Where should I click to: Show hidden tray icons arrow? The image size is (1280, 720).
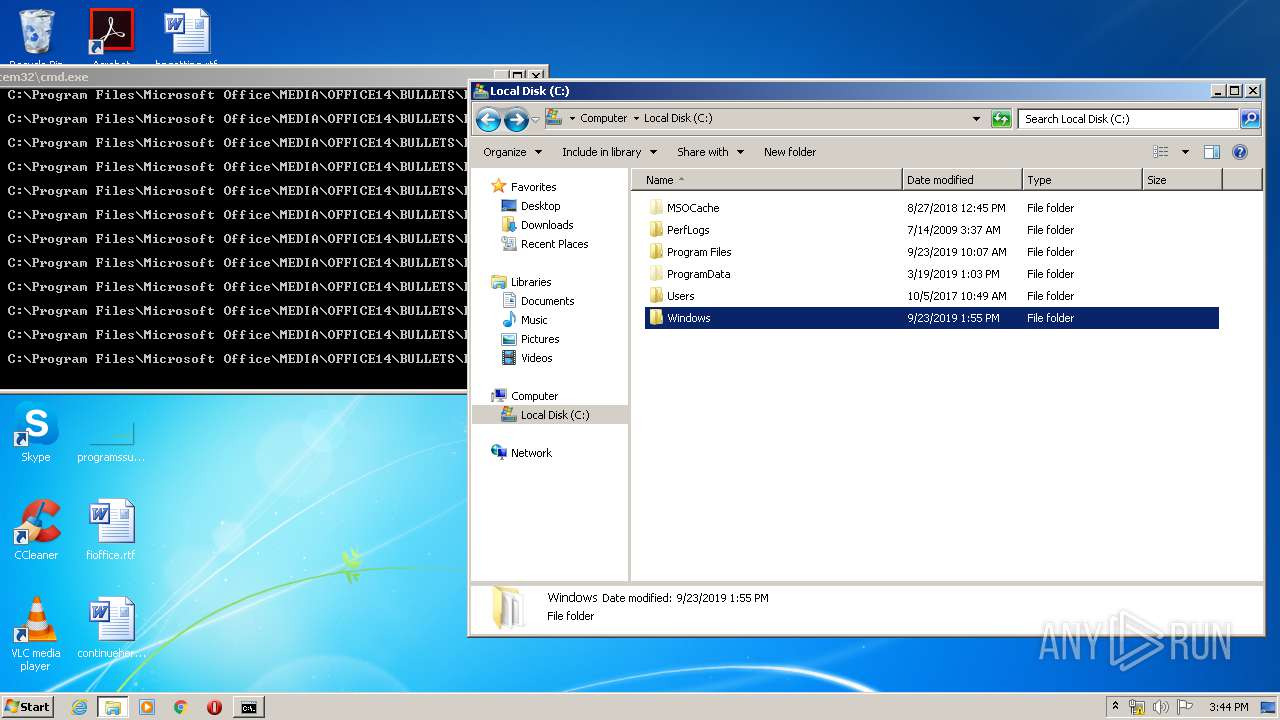[1115, 706]
